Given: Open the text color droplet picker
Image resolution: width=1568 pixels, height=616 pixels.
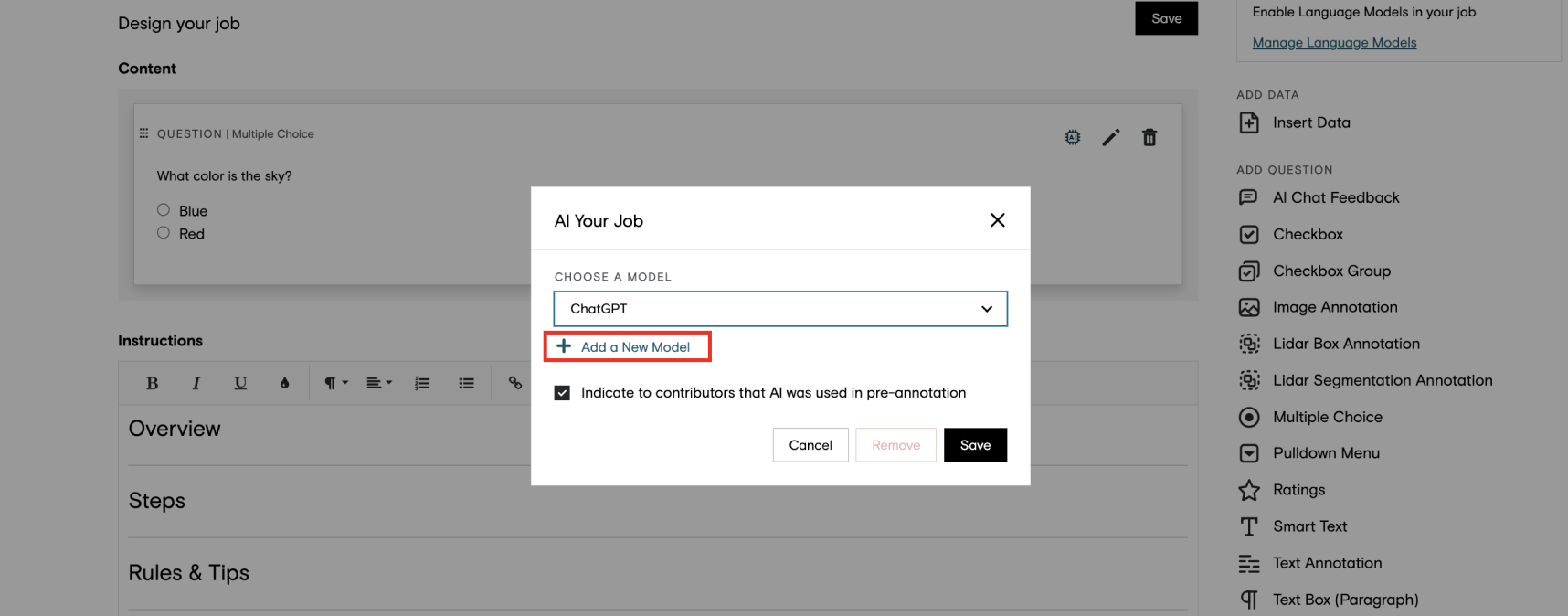Looking at the screenshot, I should tap(284, 383).
